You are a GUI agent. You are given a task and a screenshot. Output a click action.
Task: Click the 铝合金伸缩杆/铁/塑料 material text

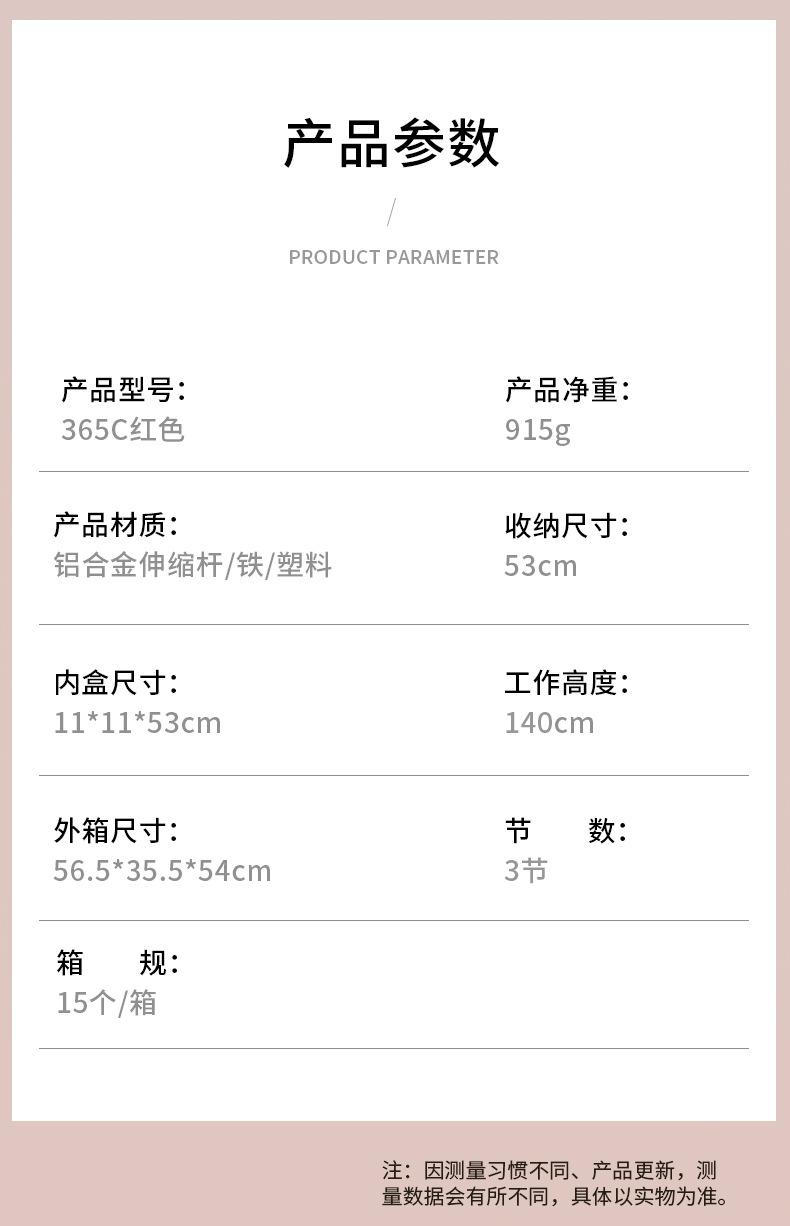(192, 565)
